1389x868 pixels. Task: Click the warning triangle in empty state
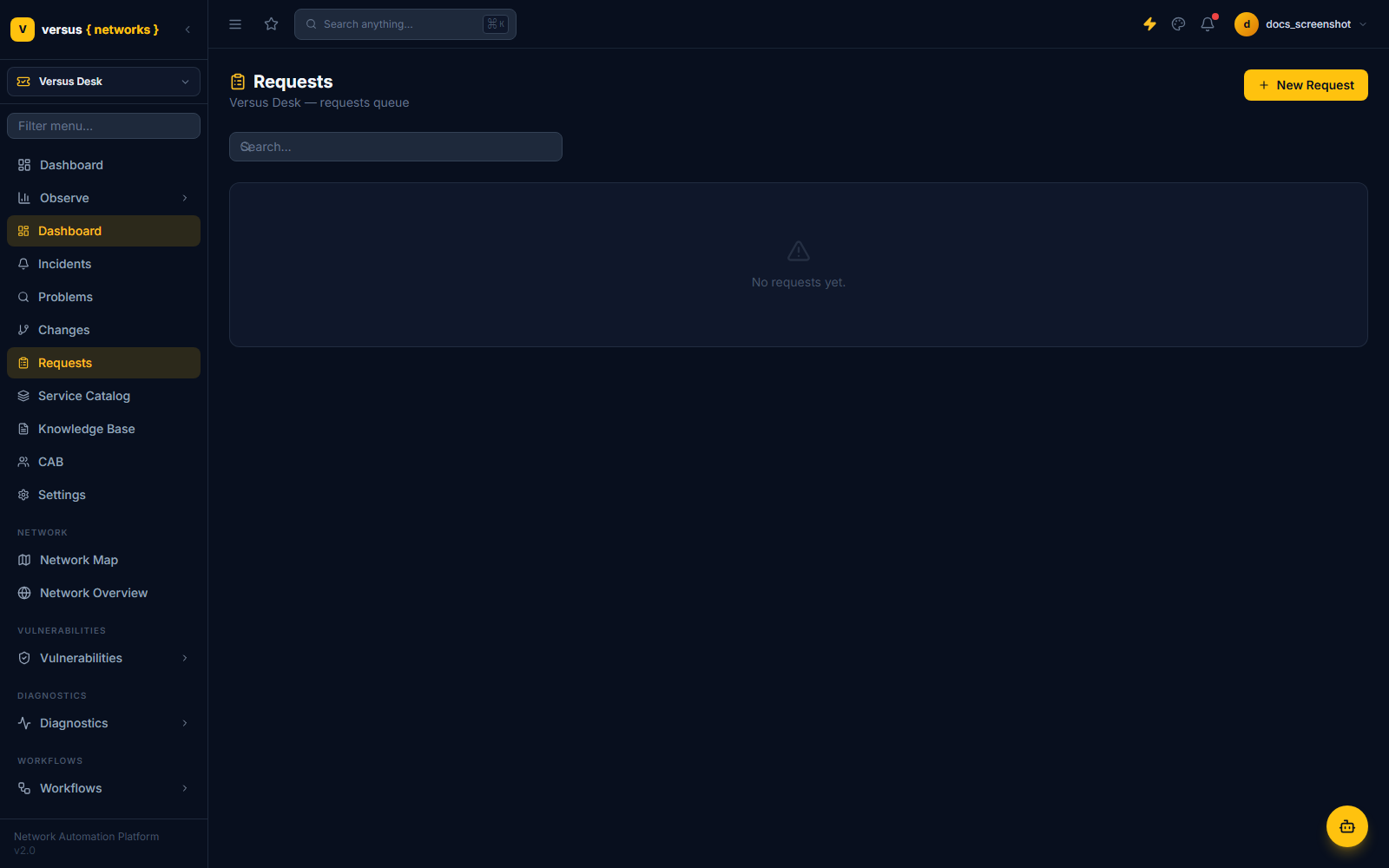pyautogui.click(x=799, y=251)
